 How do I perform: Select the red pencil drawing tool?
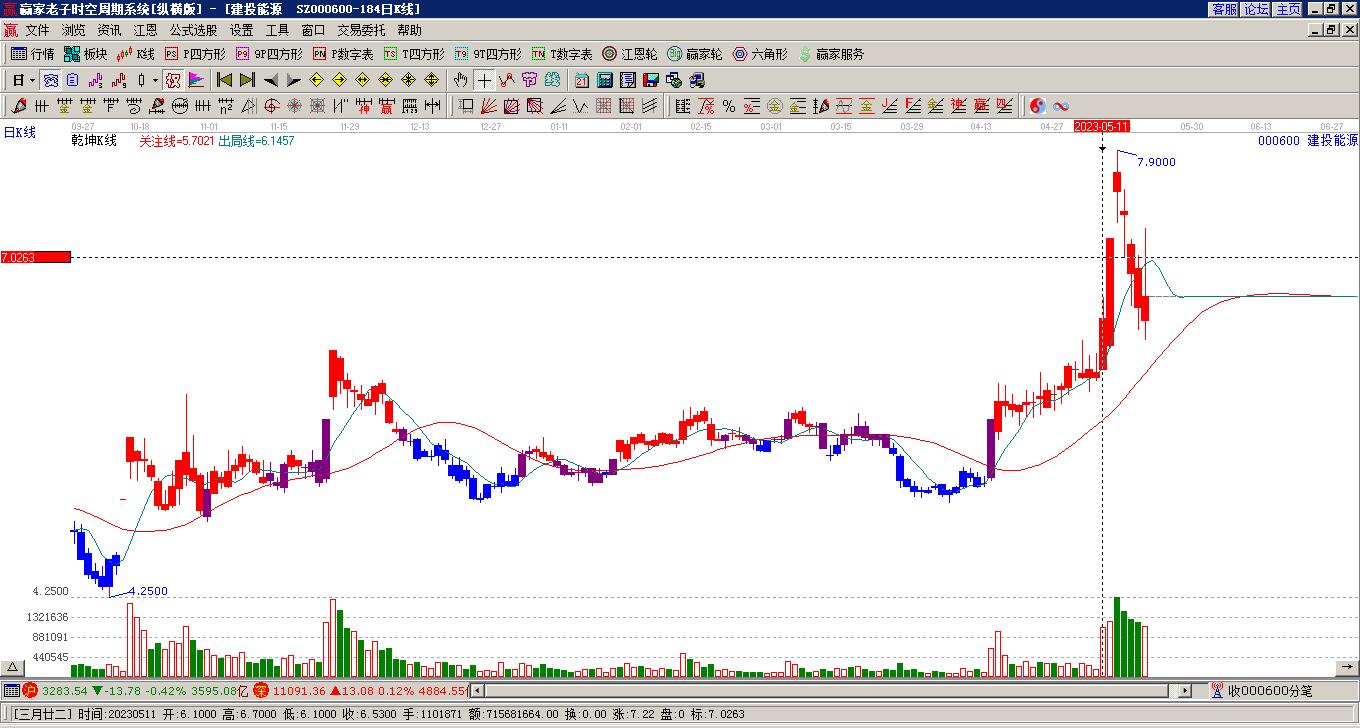tap(19, 106)
